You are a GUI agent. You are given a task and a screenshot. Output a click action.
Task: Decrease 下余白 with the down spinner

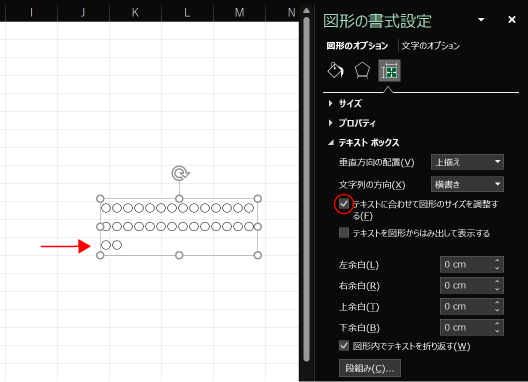pyautogui.click(x=497, y=331)
